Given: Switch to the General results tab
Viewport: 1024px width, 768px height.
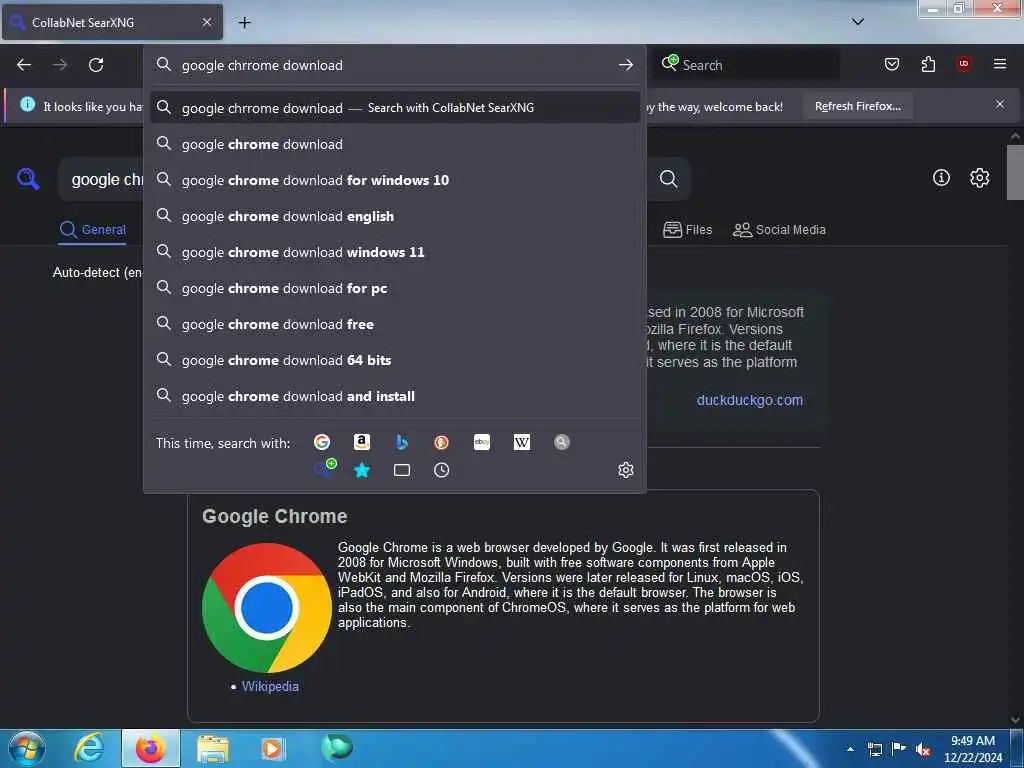Looking at the screenshot, I should pyautogui.click(x=92, y=230).
